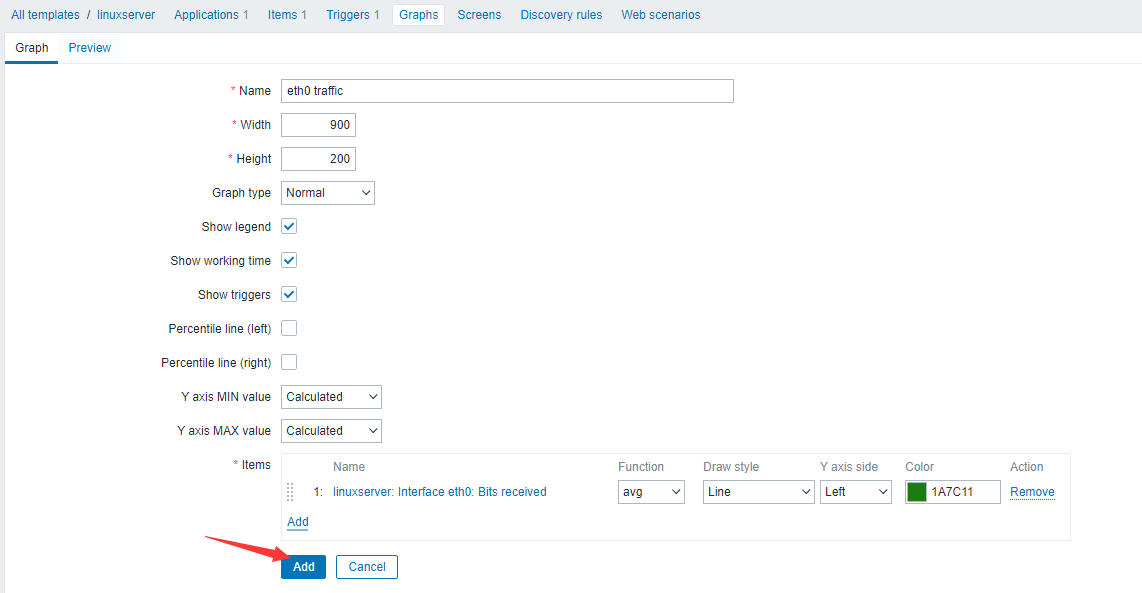
Task: Switch to the Preview tab
Action: tap(90, 48)
